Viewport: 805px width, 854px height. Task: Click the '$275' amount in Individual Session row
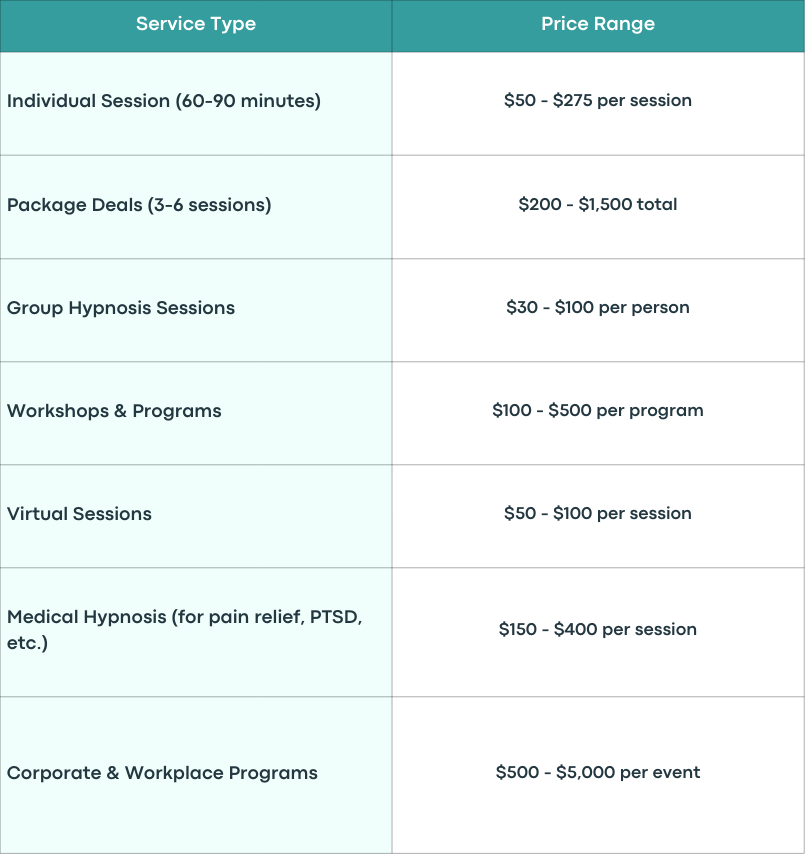tap(572, 100)
